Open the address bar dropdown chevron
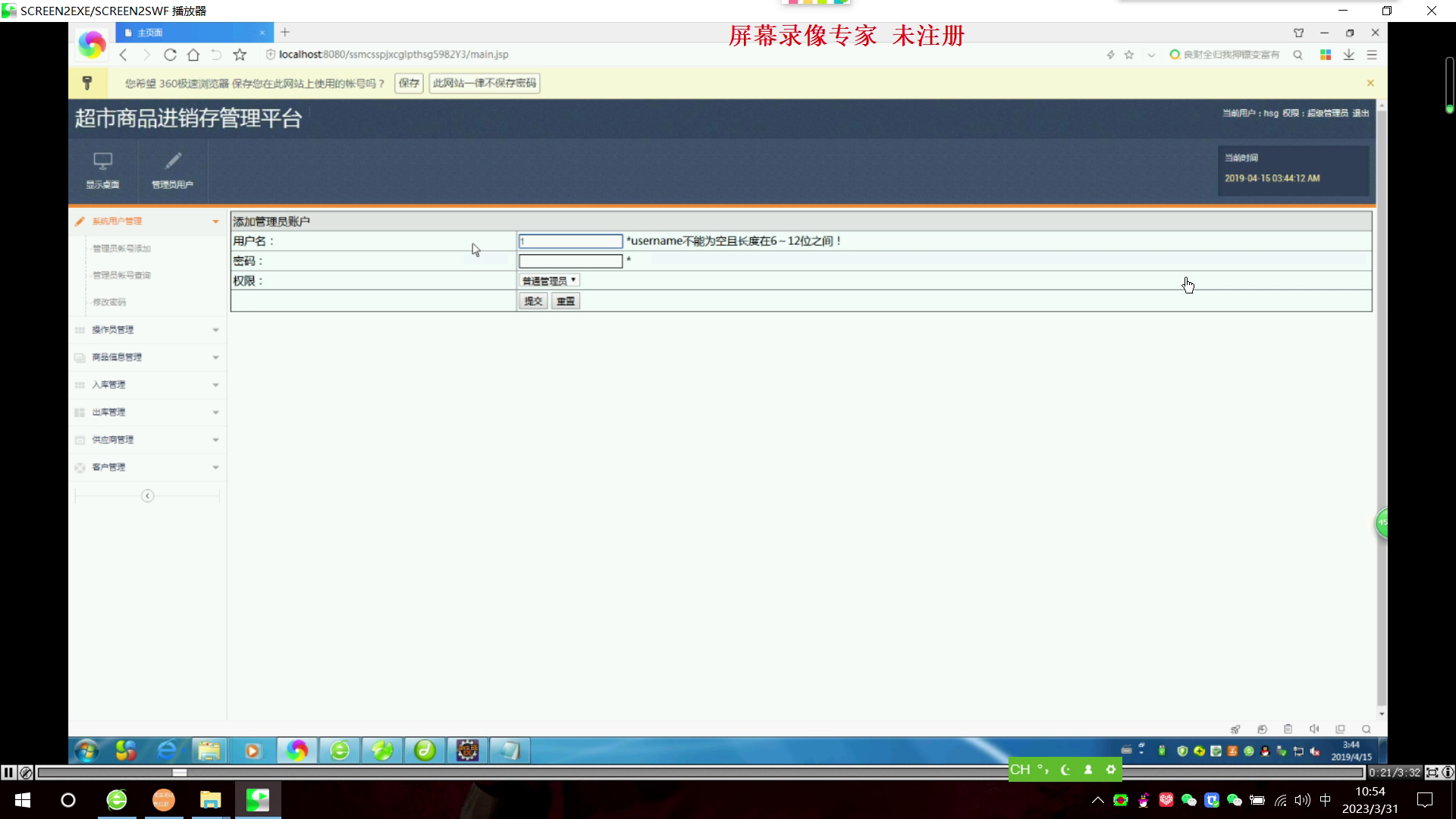 (x=1151, y=55)
